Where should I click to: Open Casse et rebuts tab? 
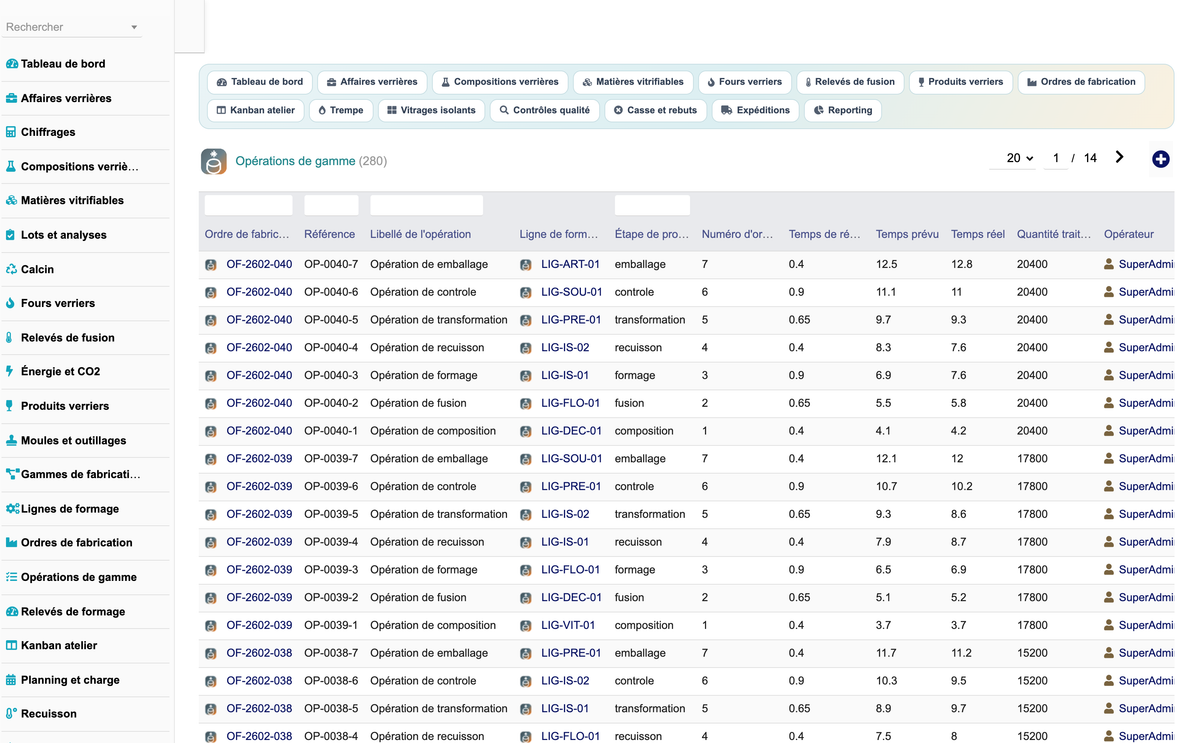655,110
